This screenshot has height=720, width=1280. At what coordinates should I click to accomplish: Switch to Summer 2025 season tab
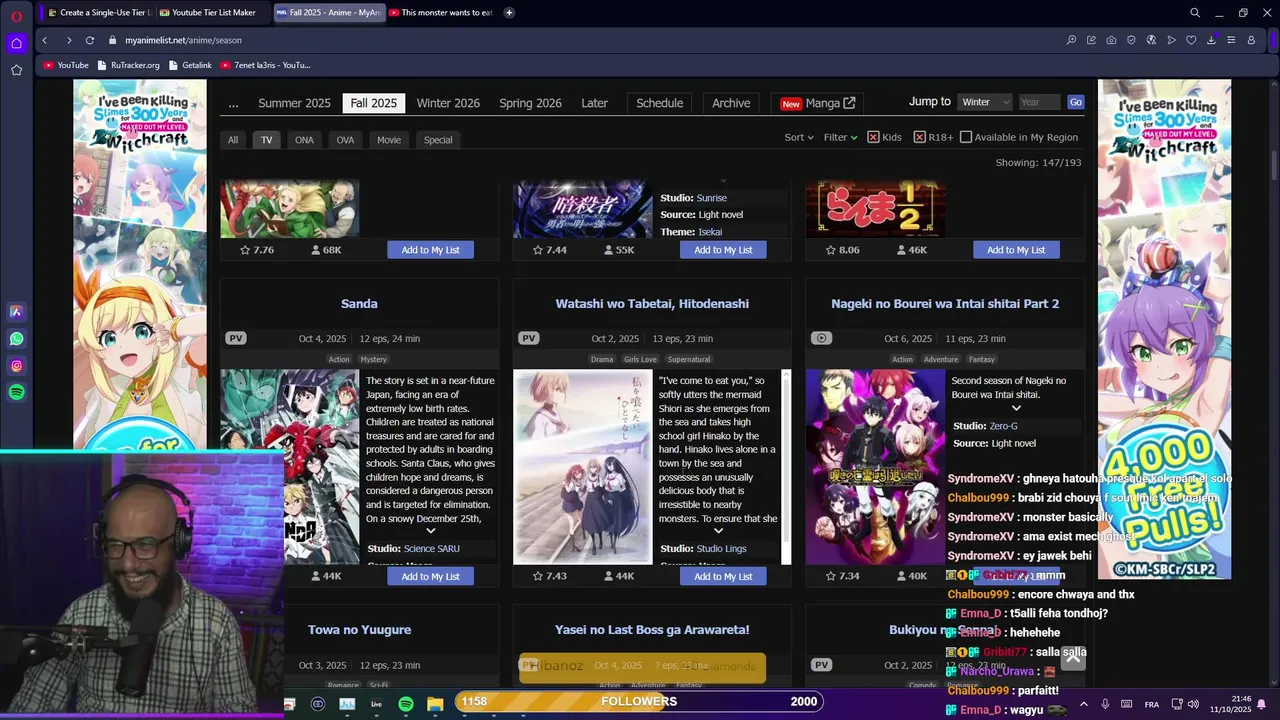pyautogui.click(x=294, y=103)
